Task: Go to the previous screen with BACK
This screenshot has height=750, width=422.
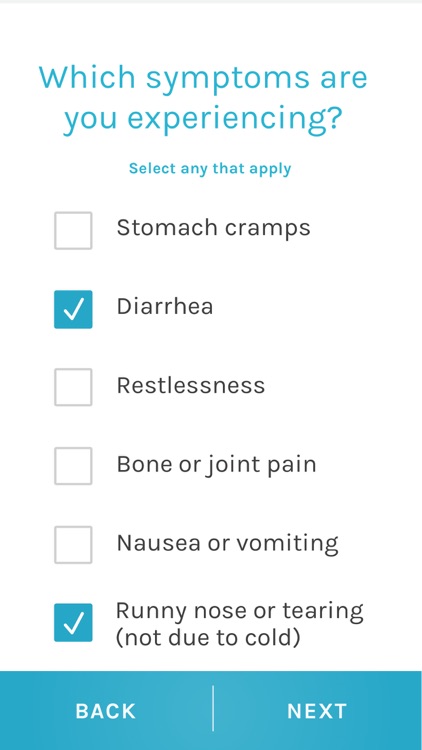Action: [106, 711]
